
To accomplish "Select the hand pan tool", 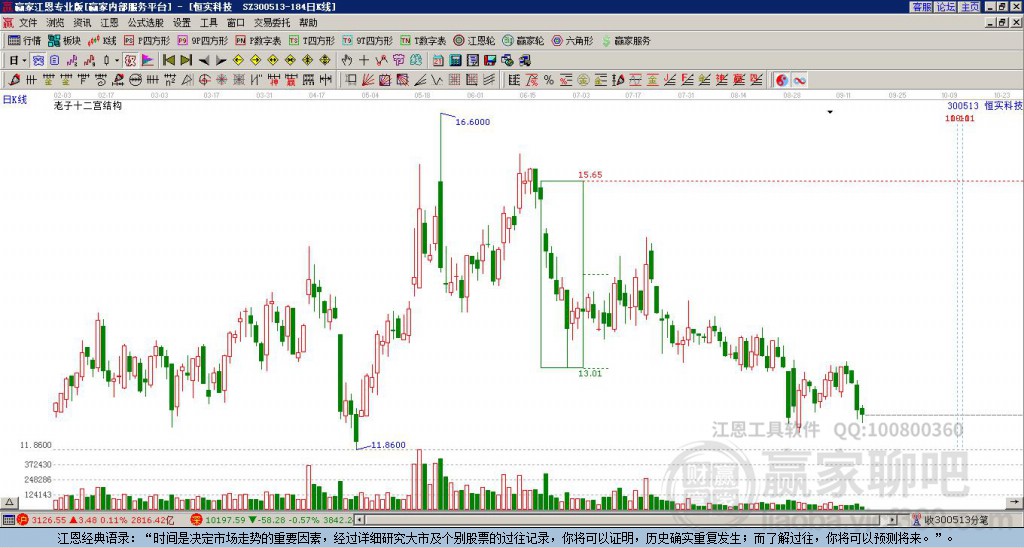I will (347, 60).
